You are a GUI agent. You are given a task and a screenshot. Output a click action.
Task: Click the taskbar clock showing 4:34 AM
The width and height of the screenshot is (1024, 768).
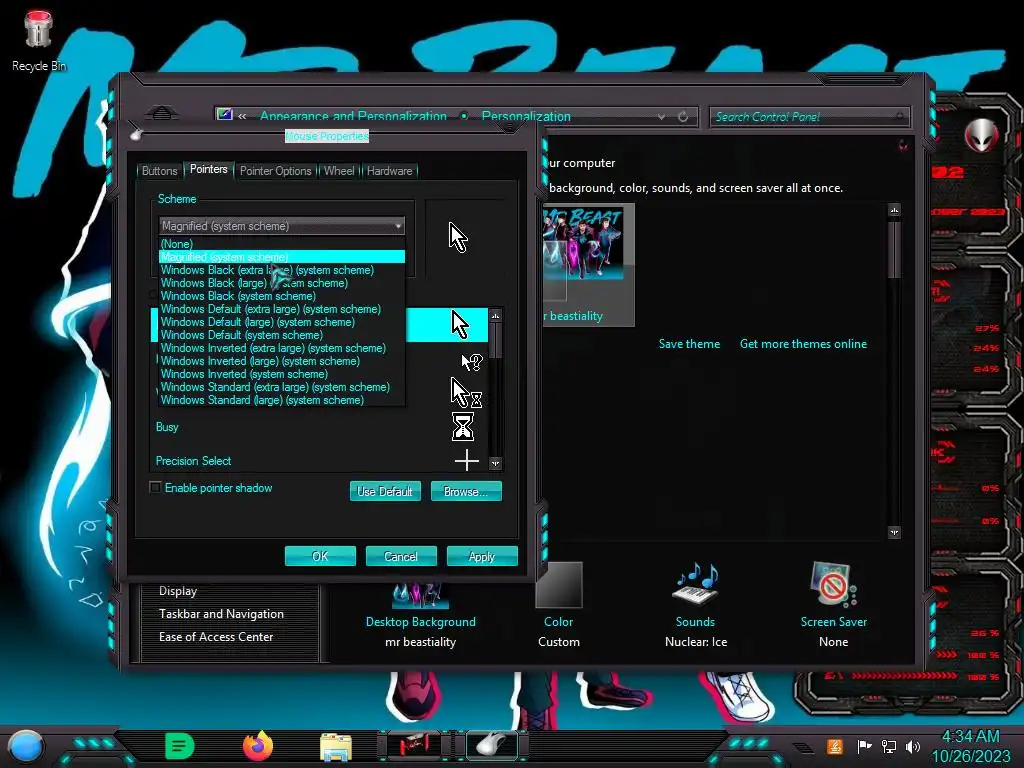(x=970, y=746)
